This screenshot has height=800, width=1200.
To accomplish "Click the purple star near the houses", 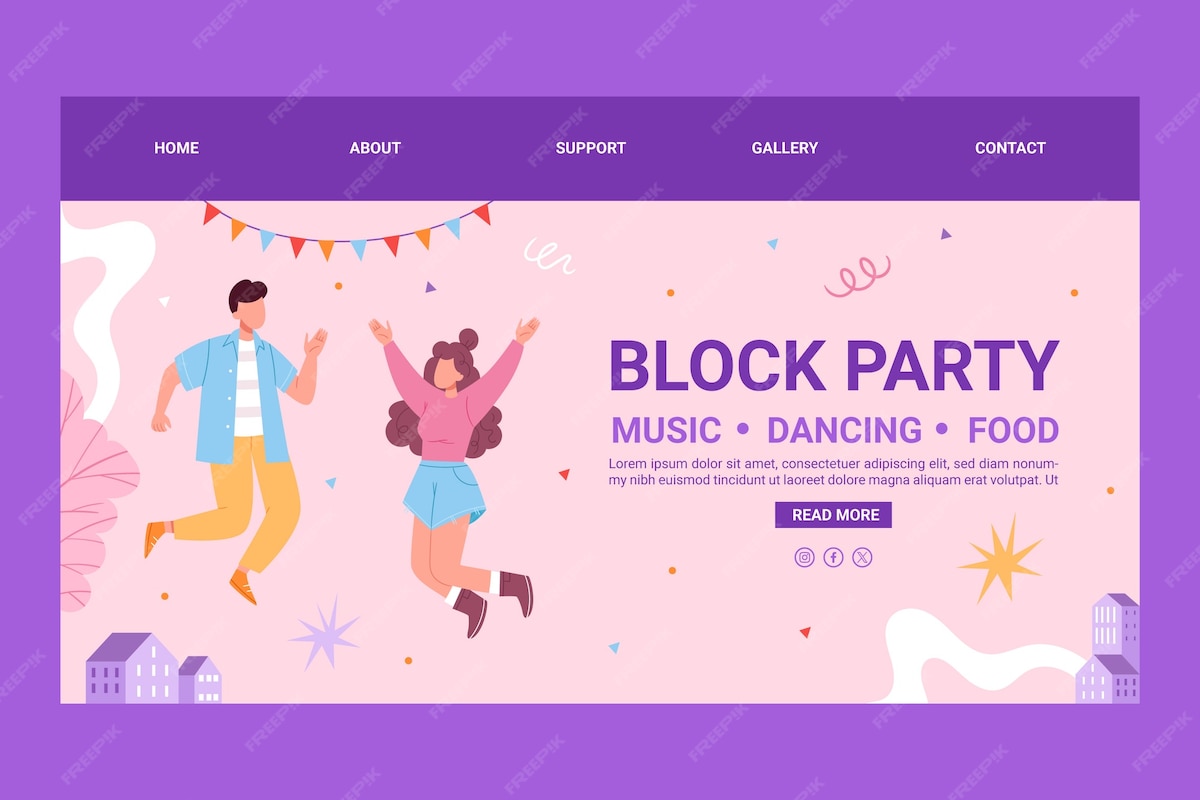I will point(325,633).
